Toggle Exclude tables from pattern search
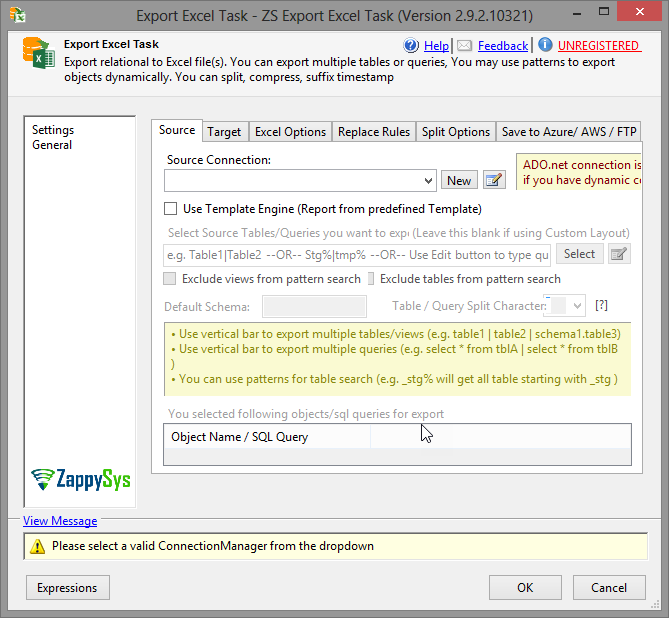Viewport: 669px width, 618px height. click(371, 279)
